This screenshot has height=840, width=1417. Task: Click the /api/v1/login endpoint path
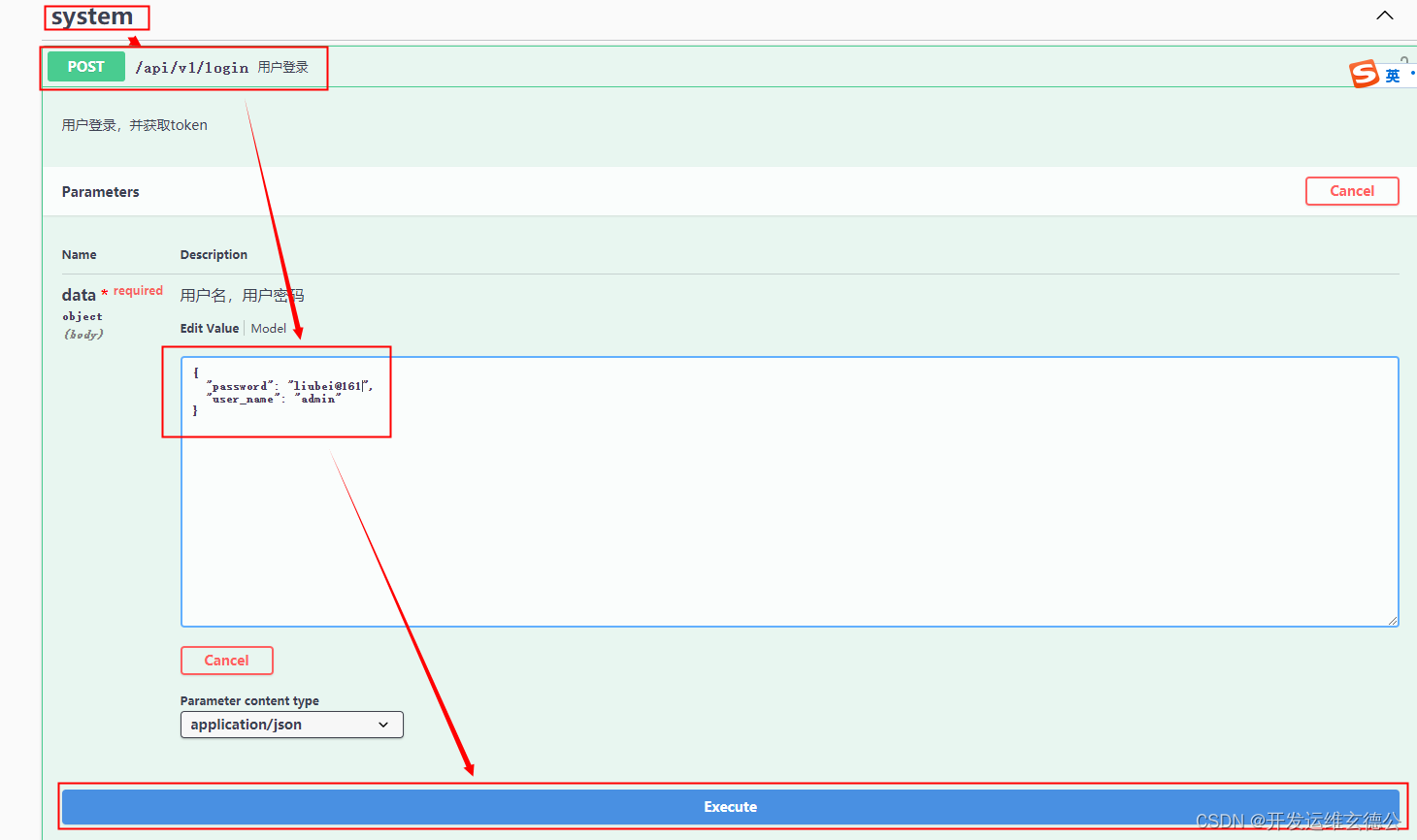192,68
